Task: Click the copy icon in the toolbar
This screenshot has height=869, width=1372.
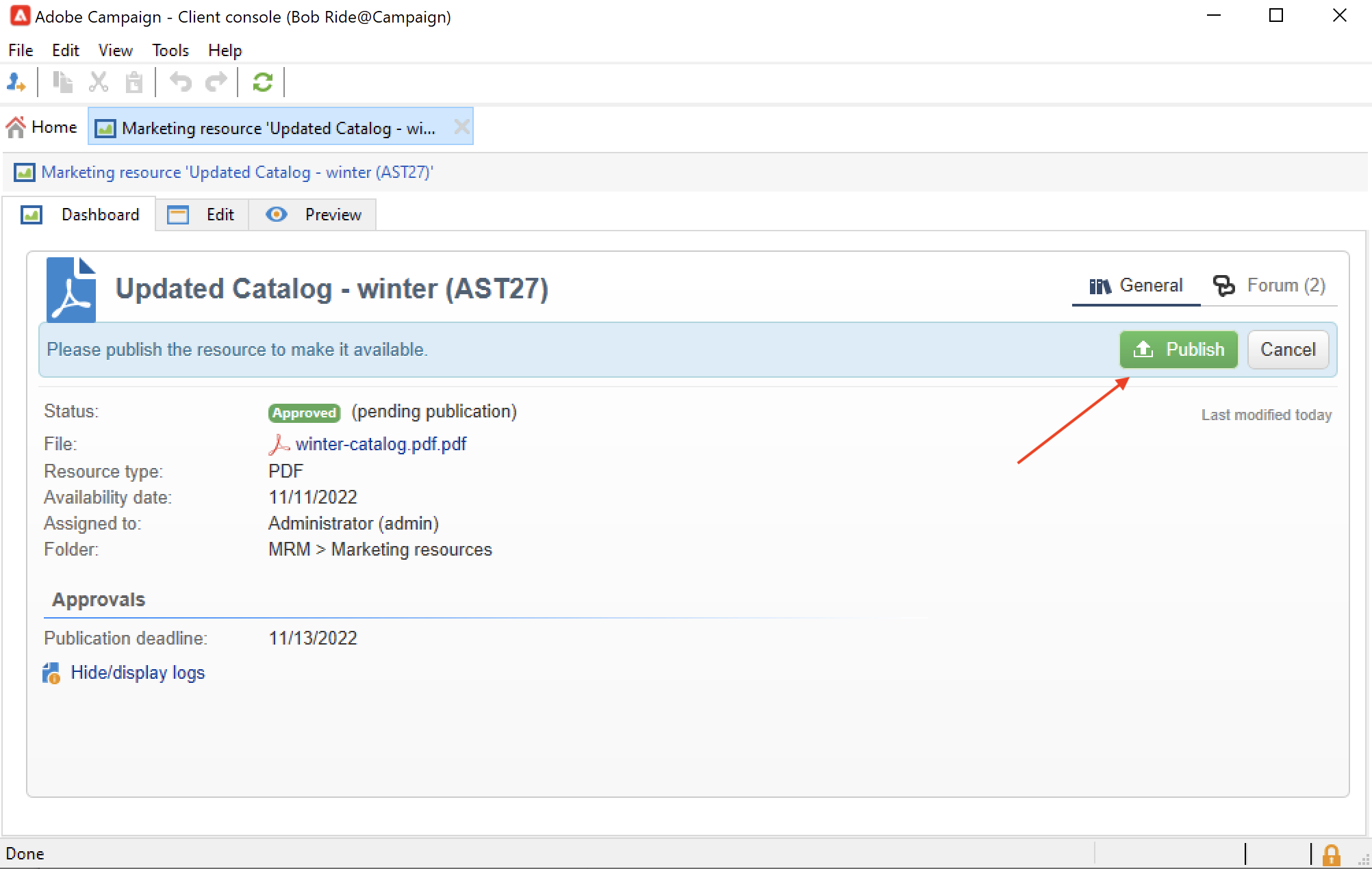Action: (x=63, y=82)
